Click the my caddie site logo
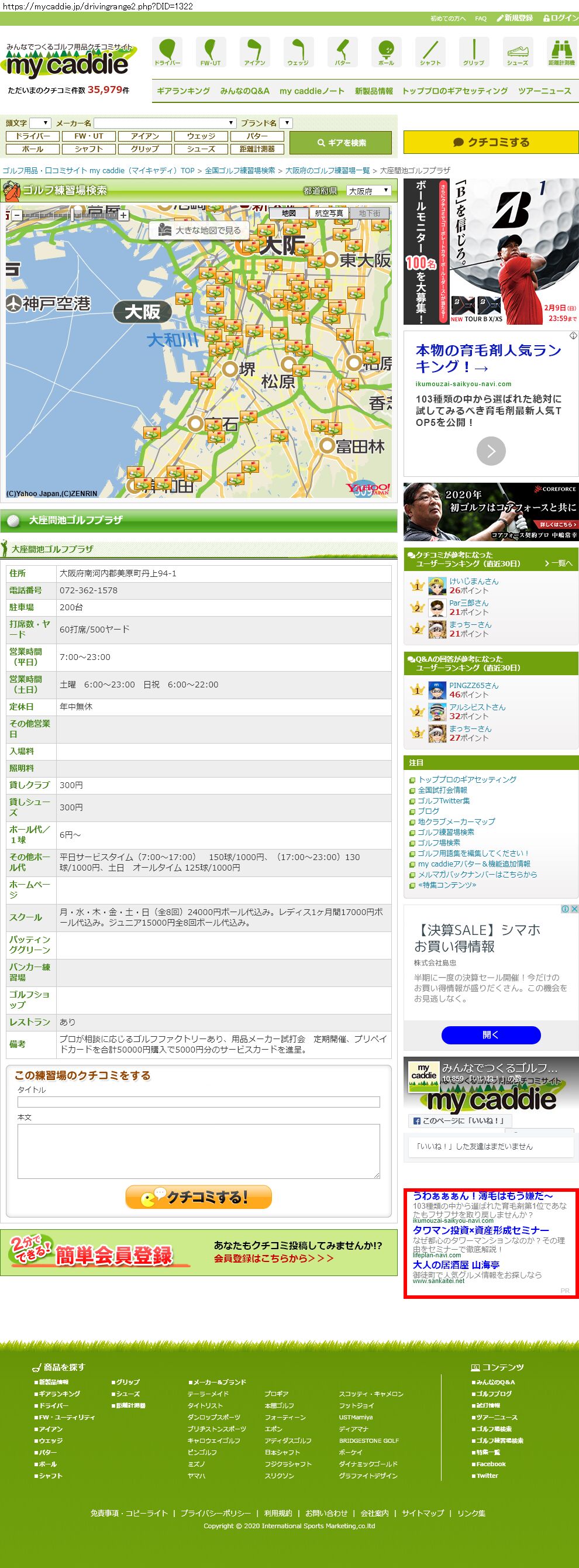Viewport: 579px width, 1568px height. pyautogui.click(x=68, y=61)
